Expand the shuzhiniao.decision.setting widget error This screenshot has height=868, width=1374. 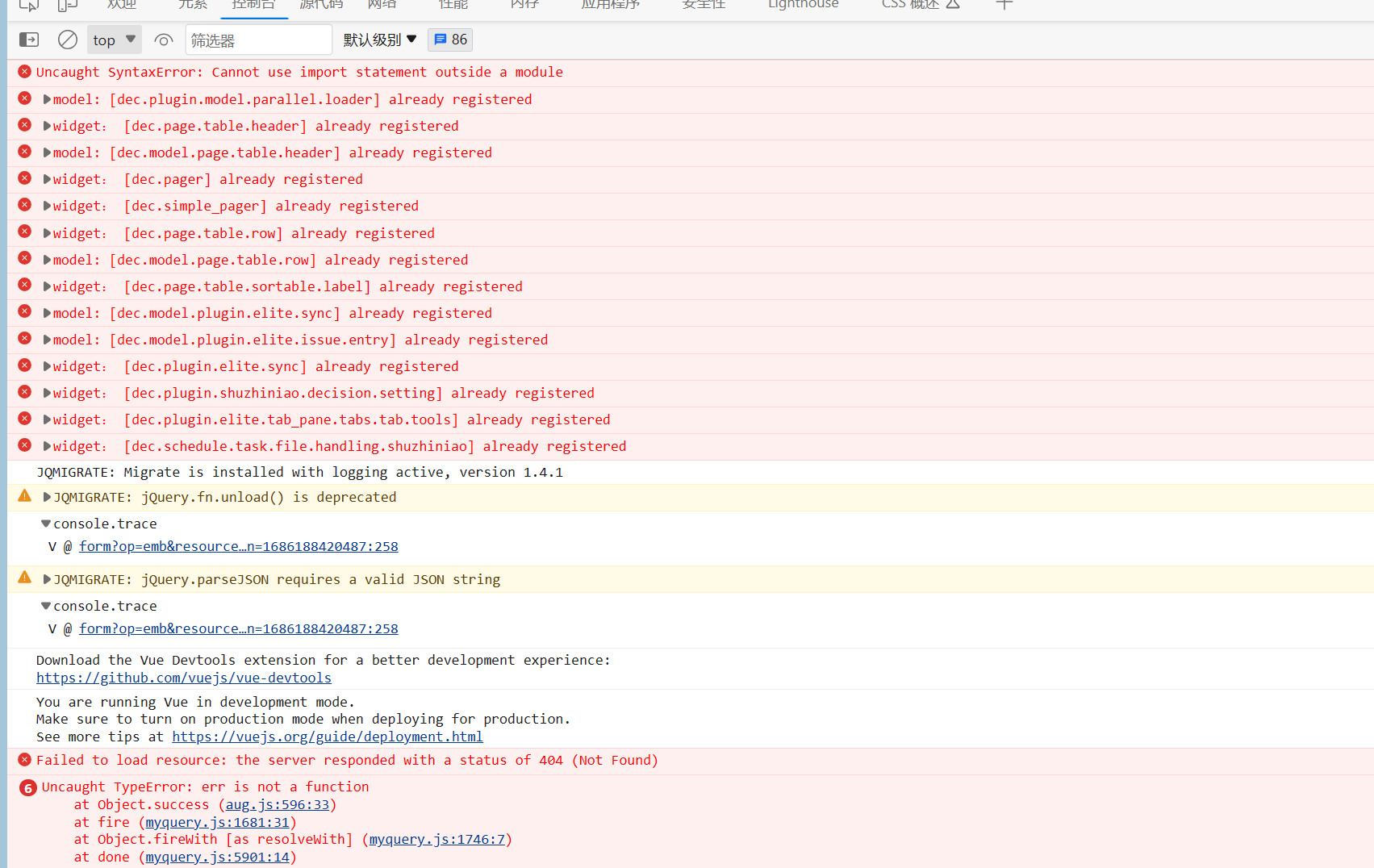point(48,393)
